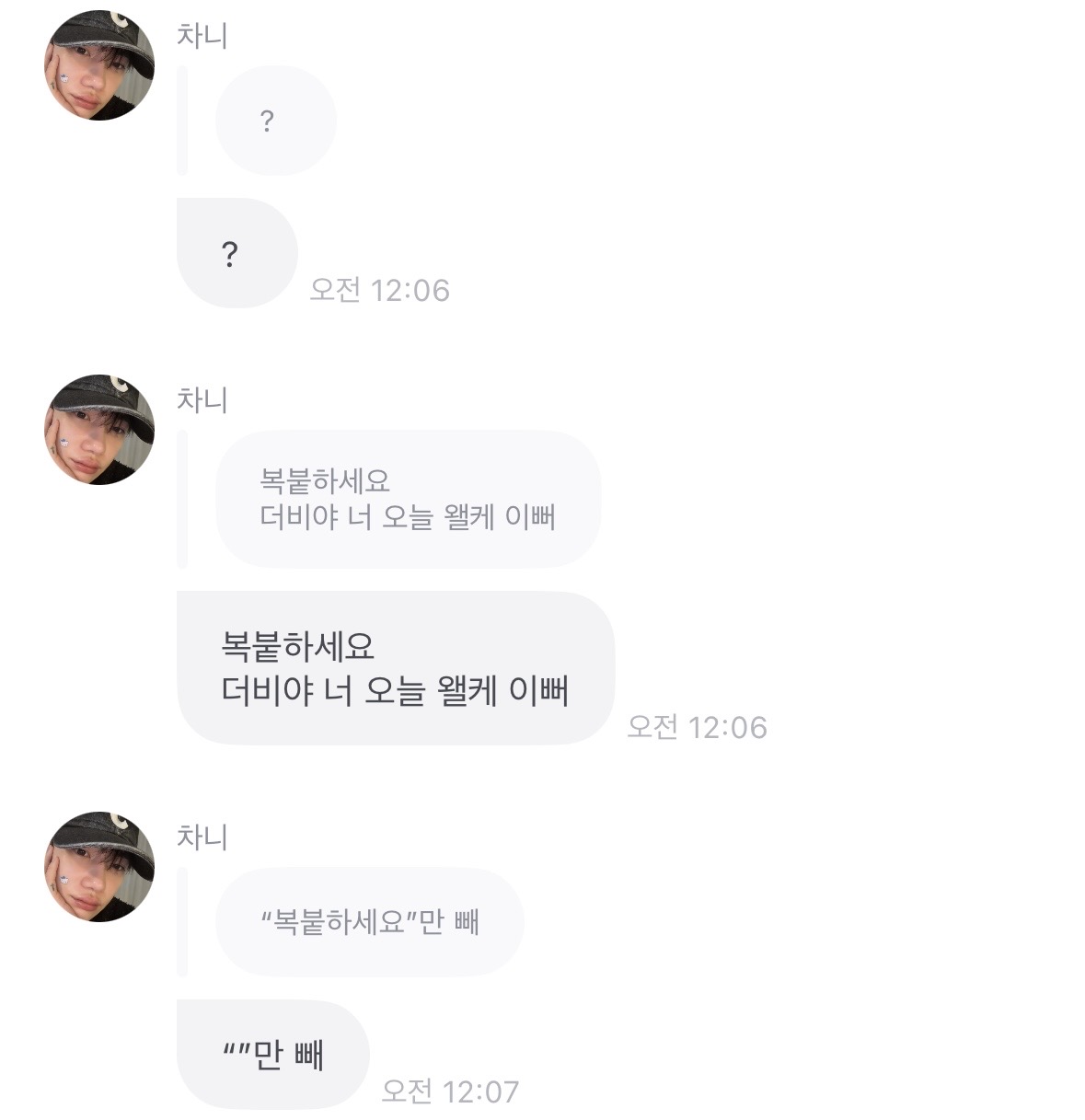Image resolution: width=1085 pixels, height=1120 pixels.
Task: Click the 오전 12:06 timestamp beside the "?" bubble
Action: [x=379, y=290]
